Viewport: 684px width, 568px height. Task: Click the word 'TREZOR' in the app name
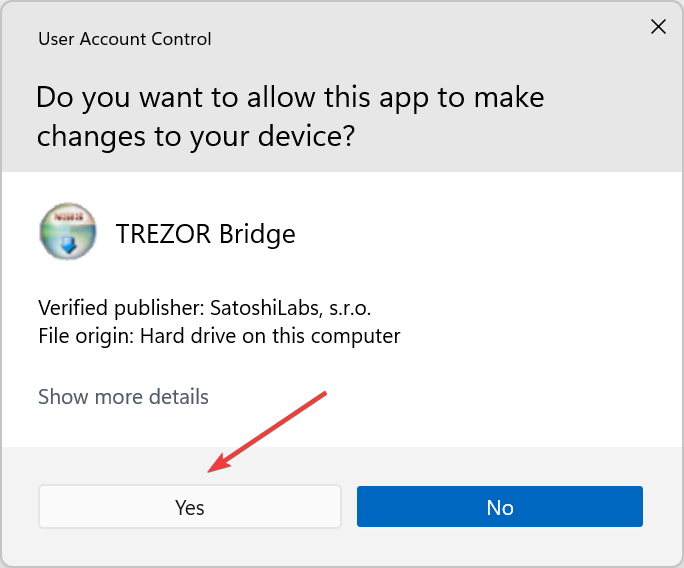pyautogui.click(x=164, y=234)
